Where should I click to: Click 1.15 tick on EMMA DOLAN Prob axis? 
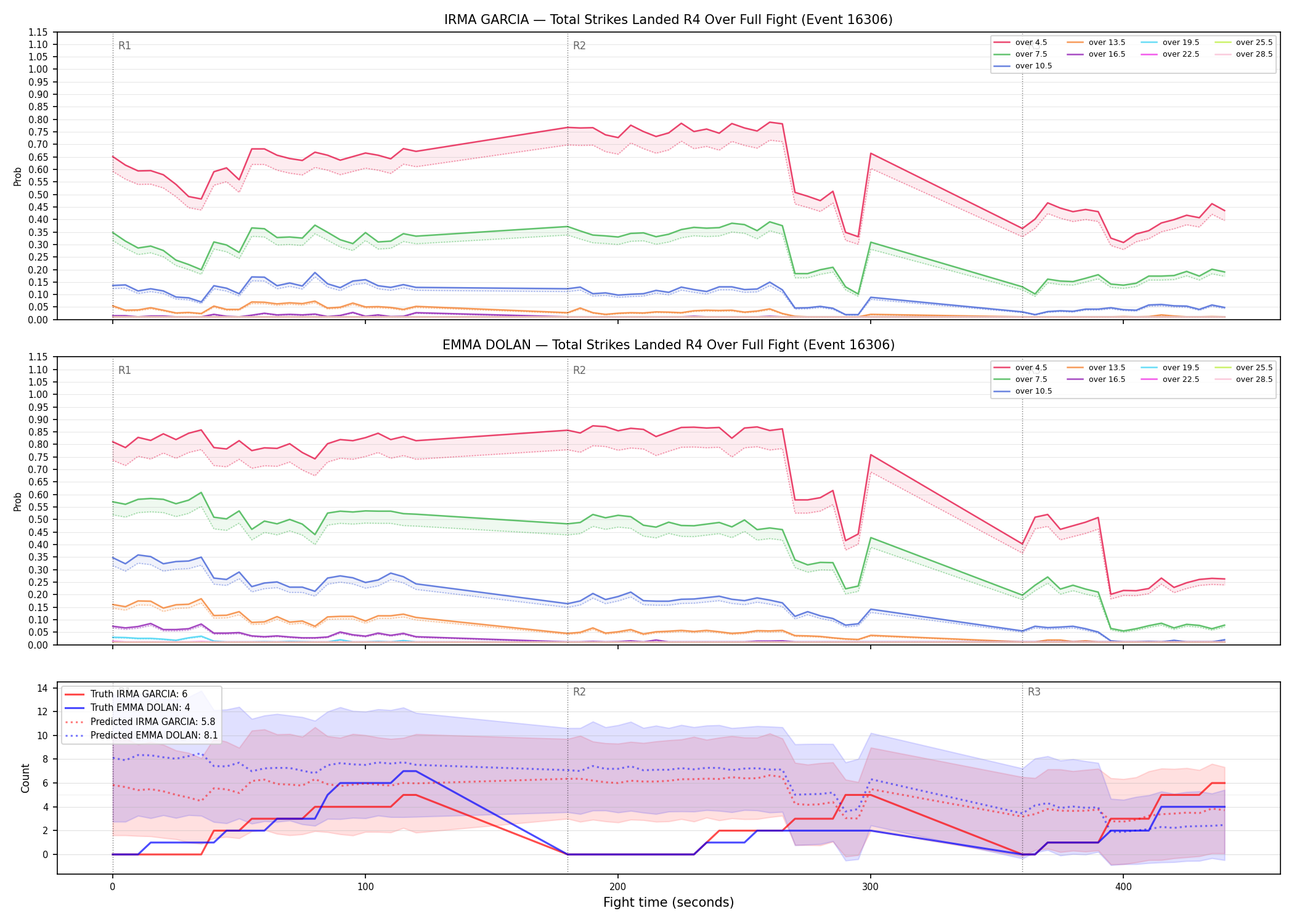point(38,357)
